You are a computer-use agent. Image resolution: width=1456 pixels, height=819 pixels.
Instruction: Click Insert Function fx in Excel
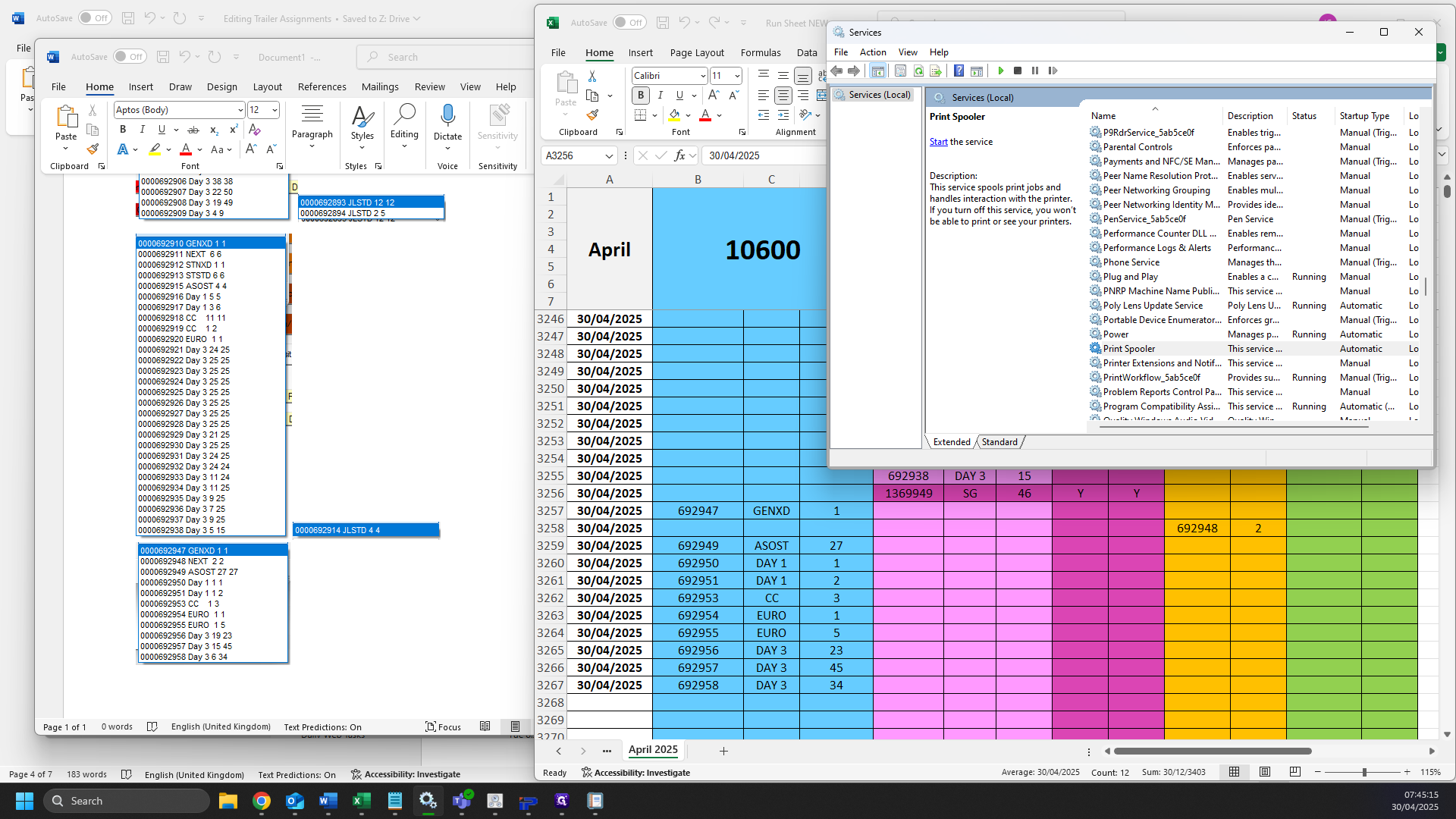[x=679, y=155]
